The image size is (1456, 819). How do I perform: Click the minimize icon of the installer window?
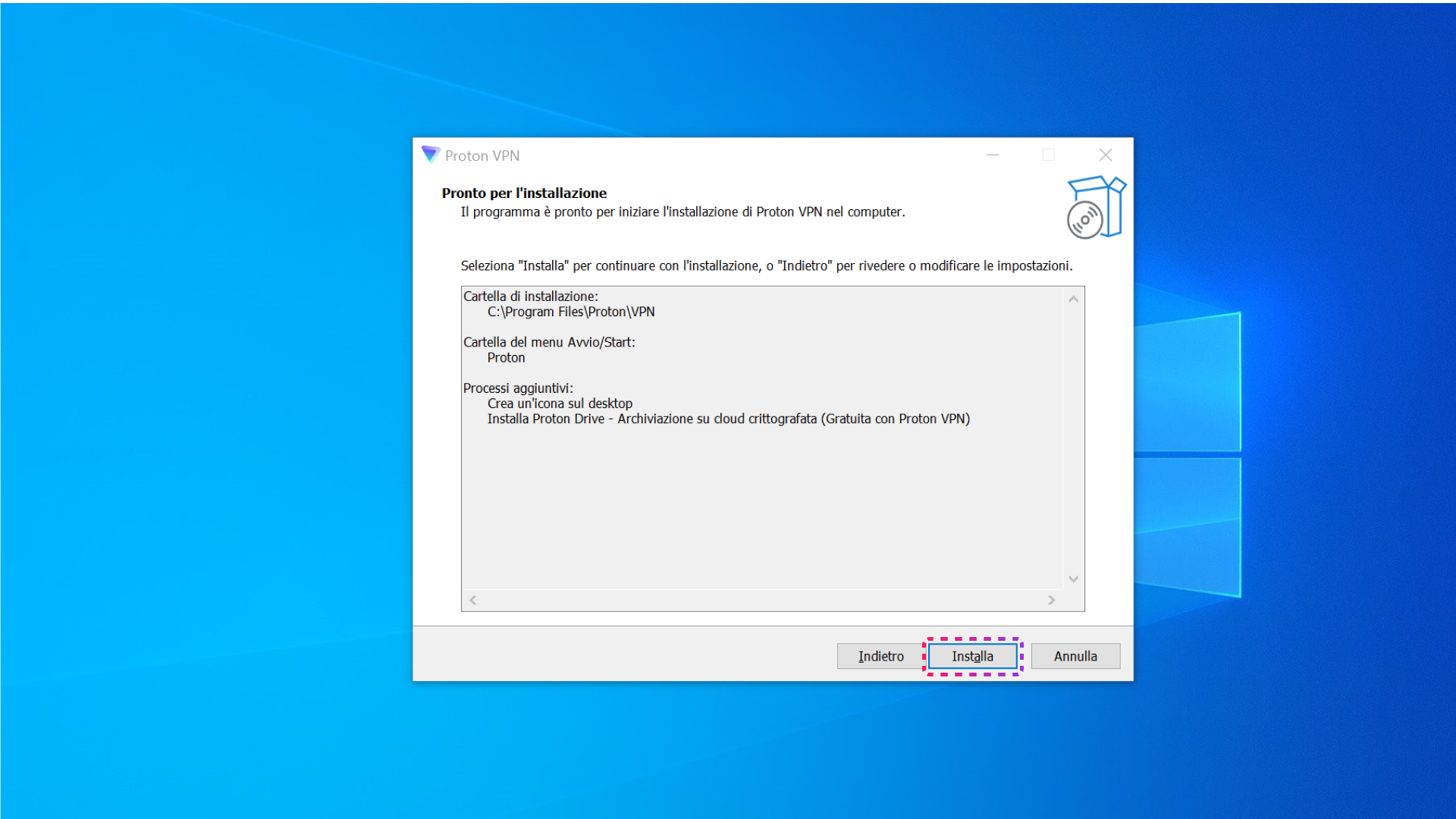pos(993,155)
